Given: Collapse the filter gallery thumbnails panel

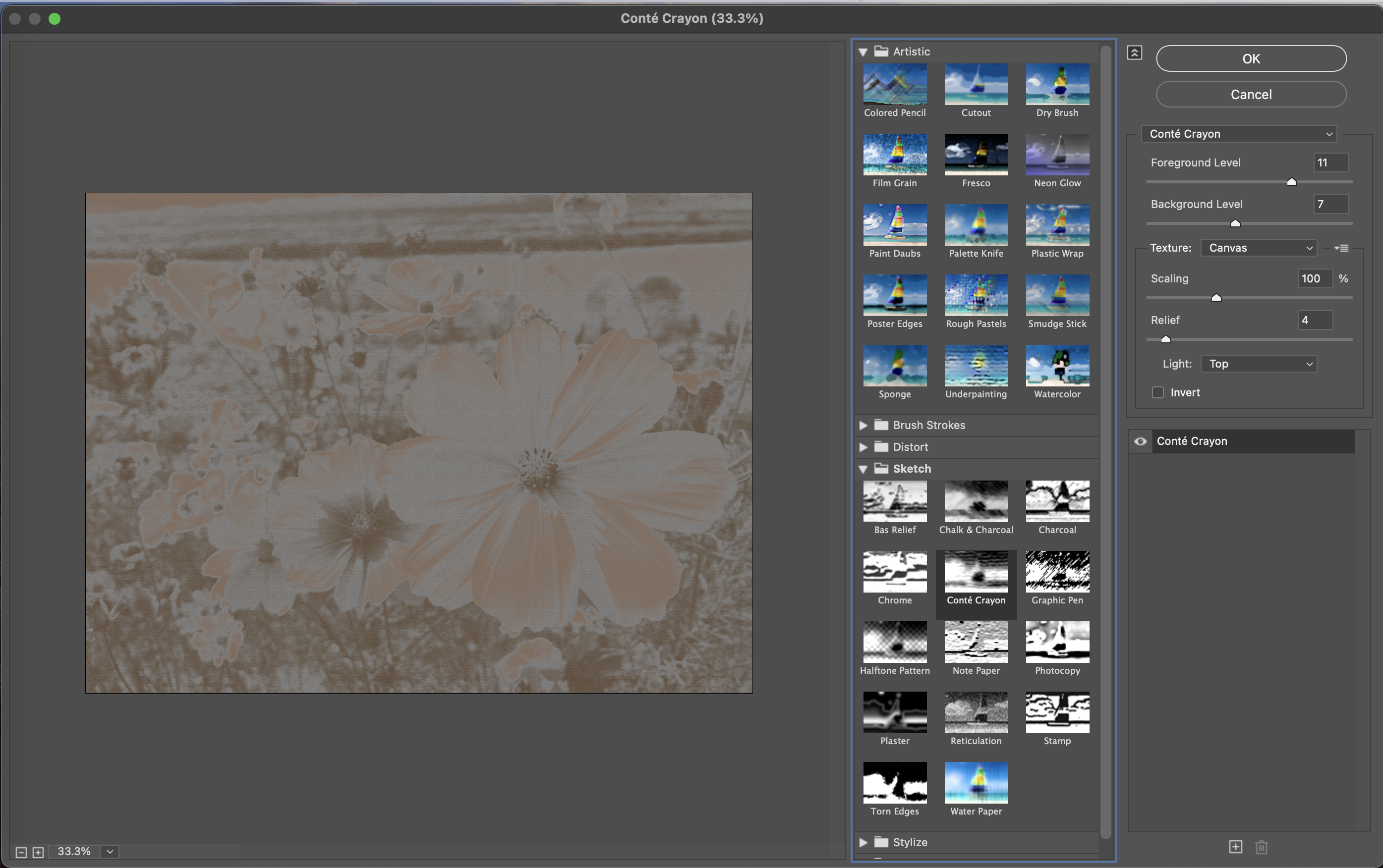Looking at the screenshot, I should pyautogui.click(x=1134, y=53).
